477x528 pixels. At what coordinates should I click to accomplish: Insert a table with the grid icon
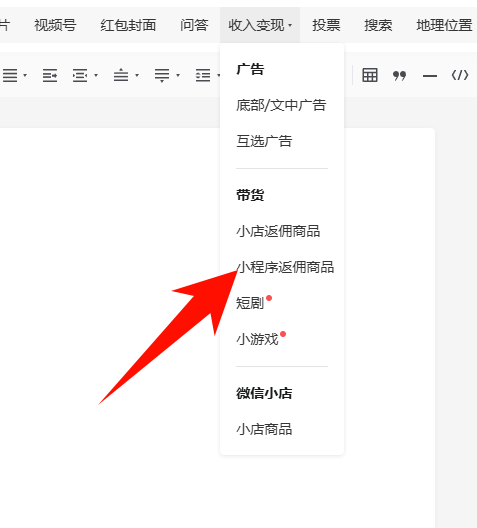tap(370, 75)
